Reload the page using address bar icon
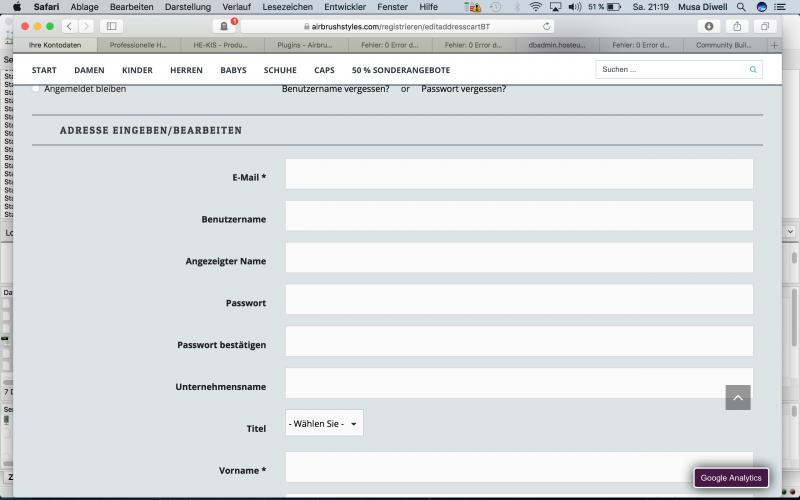This screenshot has width=800, height=500. click(x=547, y=26)
